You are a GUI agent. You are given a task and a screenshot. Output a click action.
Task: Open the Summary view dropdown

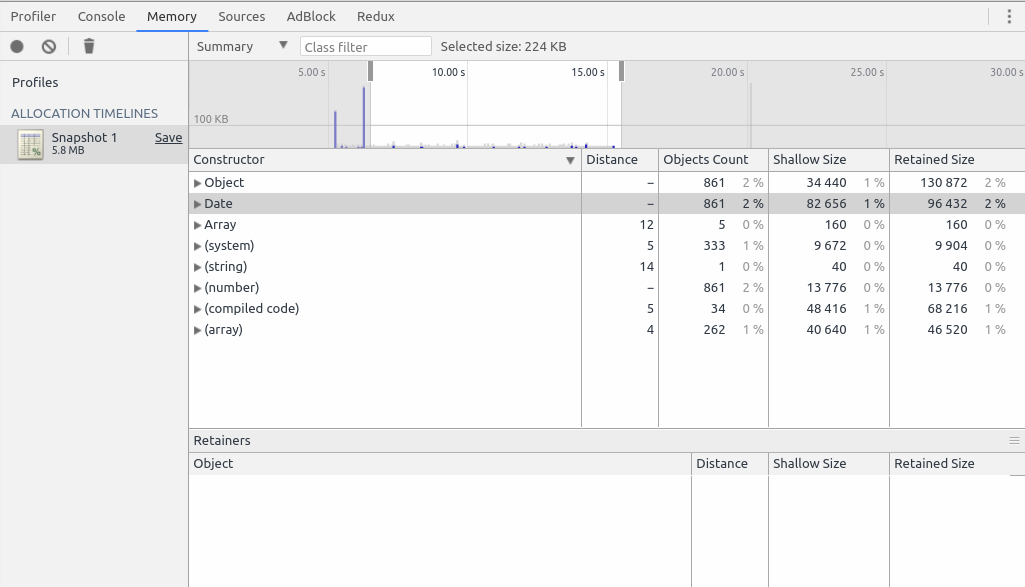(x=241, y=46)
